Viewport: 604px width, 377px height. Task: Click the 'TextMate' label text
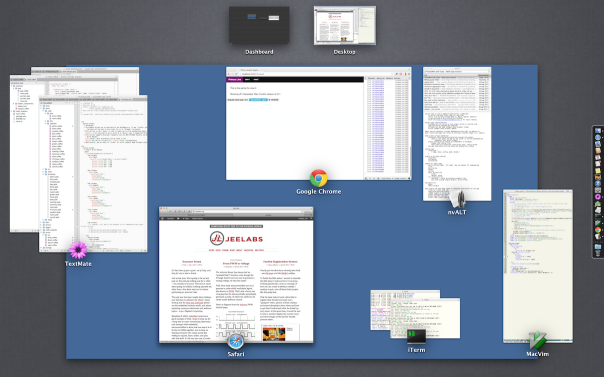tap(78, 264)
